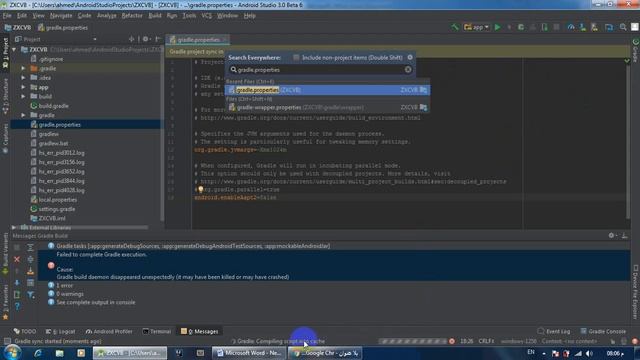
Task: Click the Search Everywhere input field
Action: pyautogui.click(x=320, y=70)
